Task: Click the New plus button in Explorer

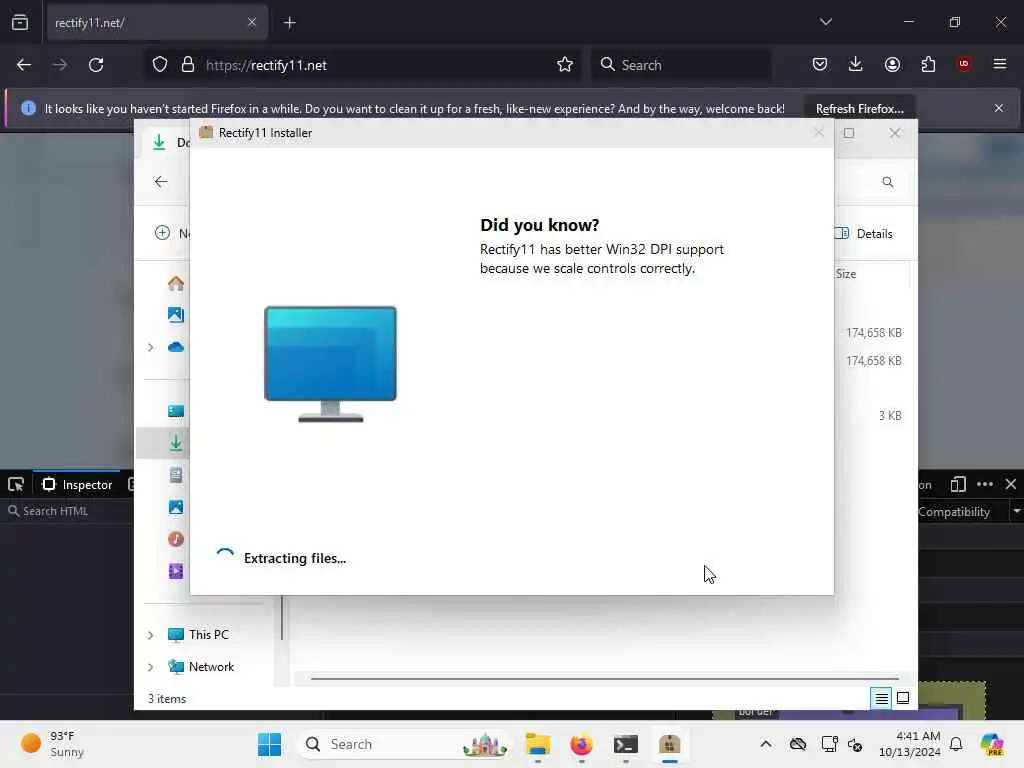Action: [x=163, y=233]
